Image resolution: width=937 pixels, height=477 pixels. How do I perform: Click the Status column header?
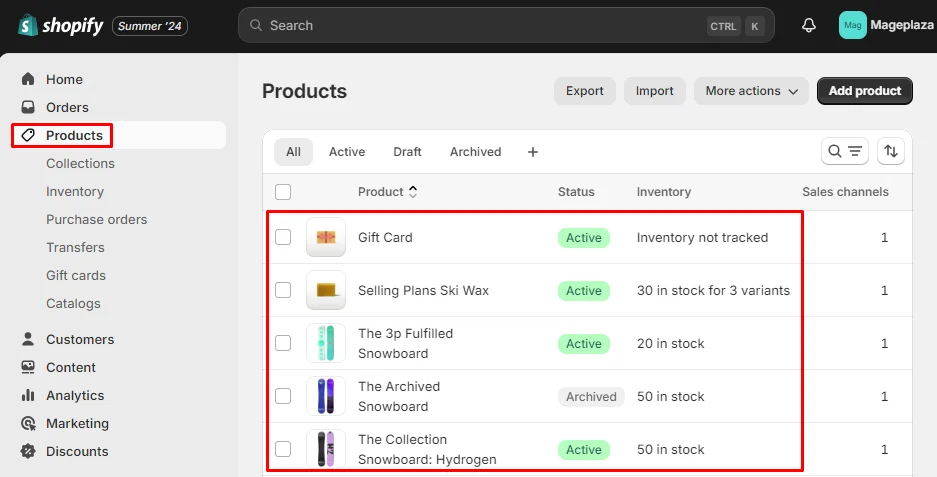point(576,192)
